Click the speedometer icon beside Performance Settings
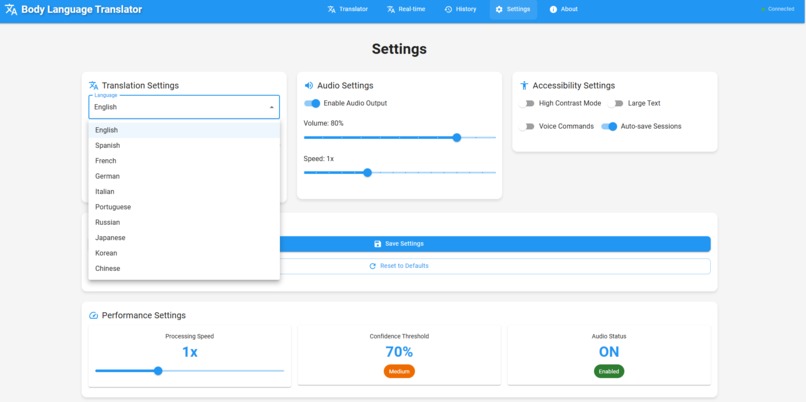Viewport: 806px width, 402px height. (x=93, y=315)
